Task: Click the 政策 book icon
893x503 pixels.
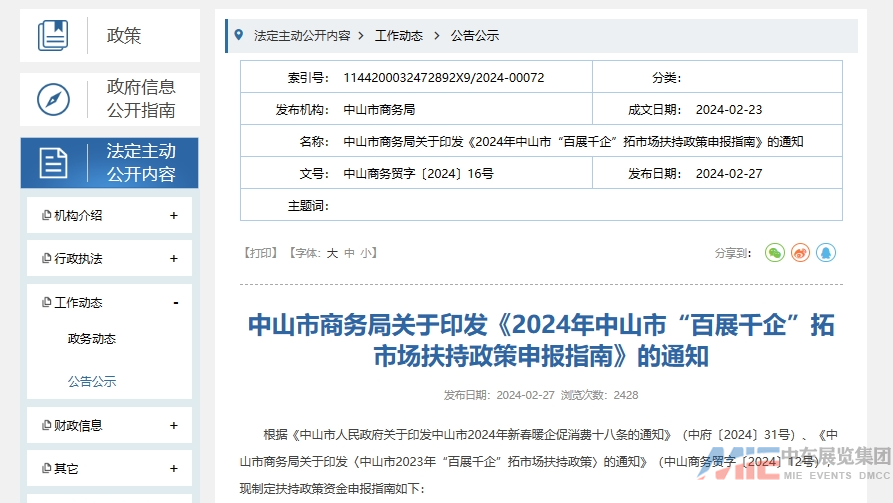Action: tap(53, 35)
